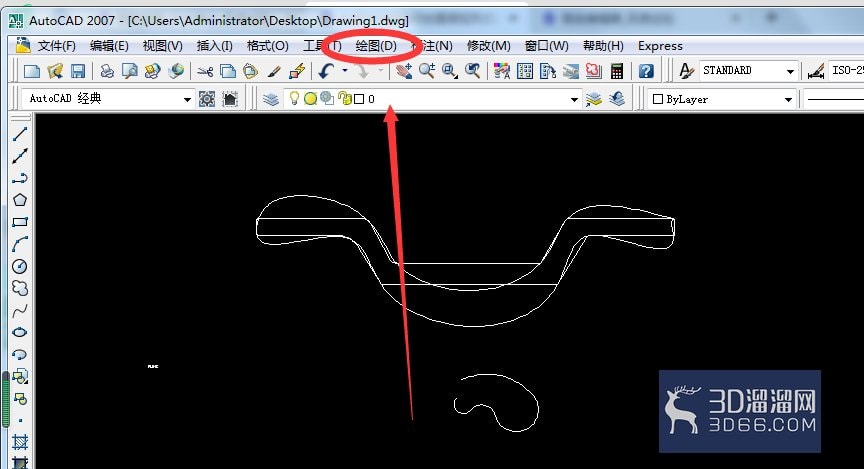Select the Ellipse tool

click(x=20, y=332)
